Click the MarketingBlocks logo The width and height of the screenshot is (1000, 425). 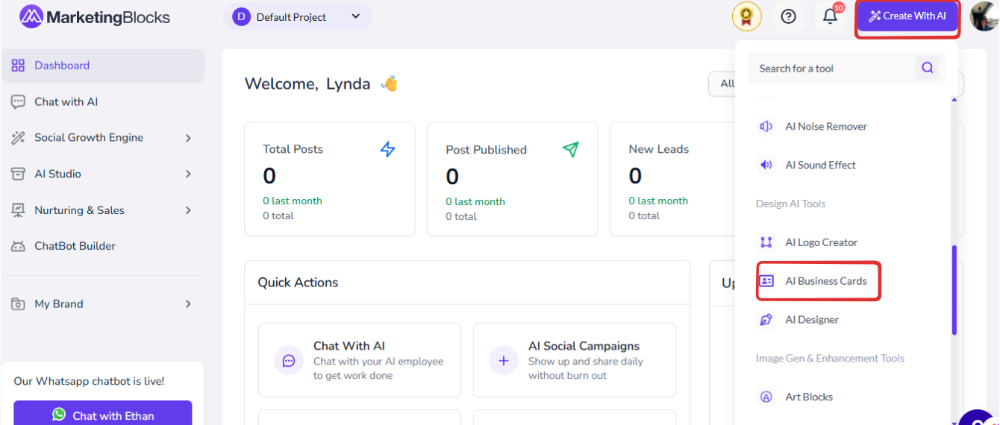[94, 17]
